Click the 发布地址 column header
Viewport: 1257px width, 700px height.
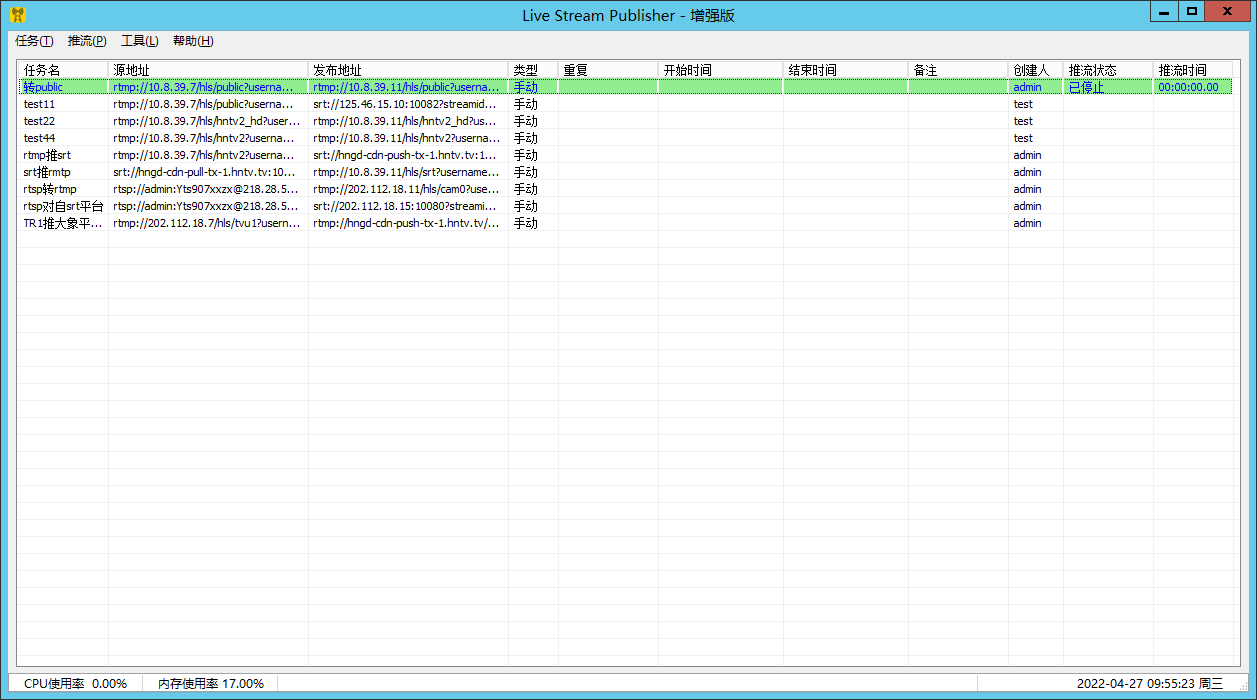point(408,70)
